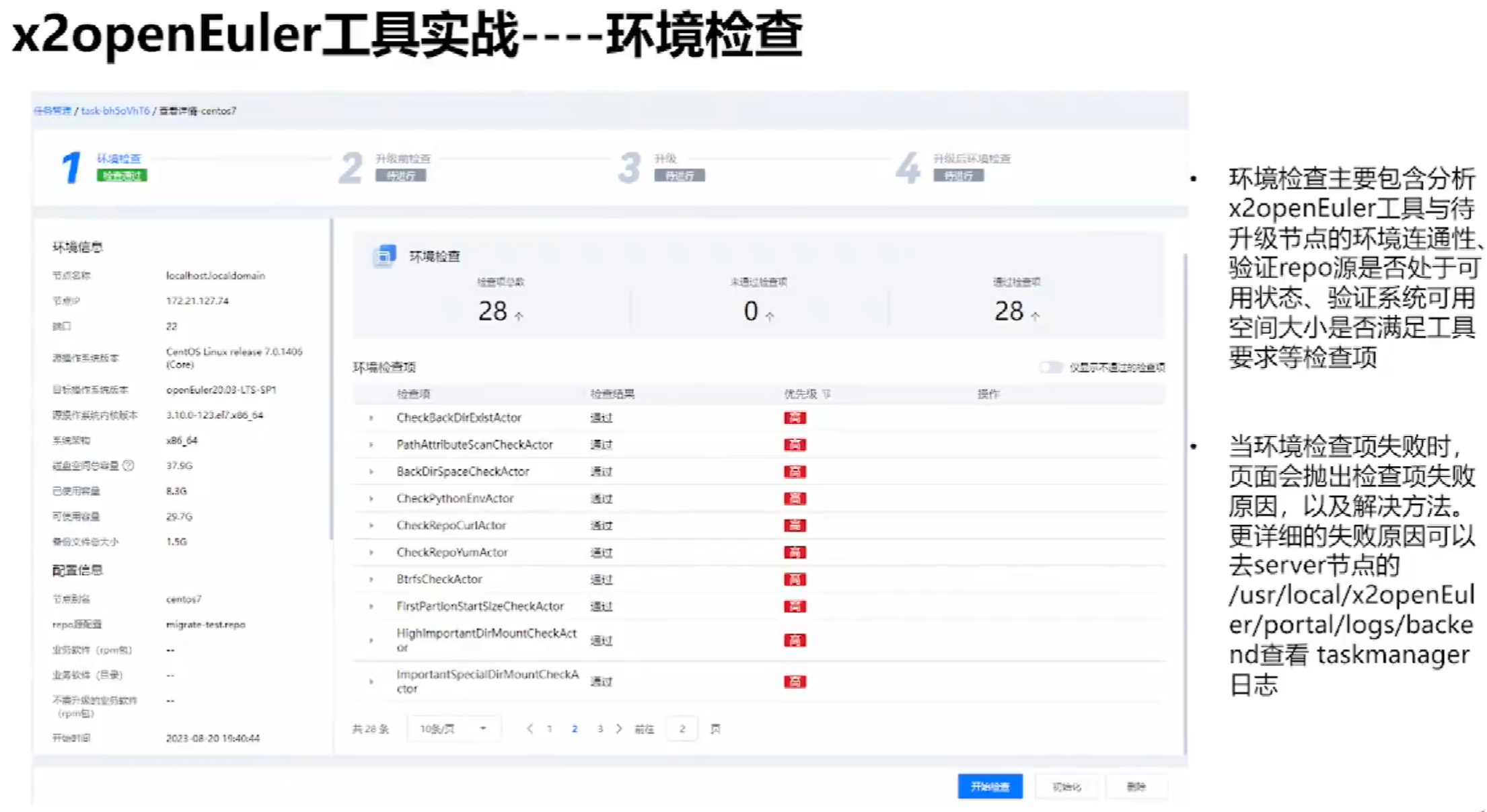The height and width of the screenshot is (812, 1487).
Task: Click the failed checks count 0
Action: click(751, 311)
